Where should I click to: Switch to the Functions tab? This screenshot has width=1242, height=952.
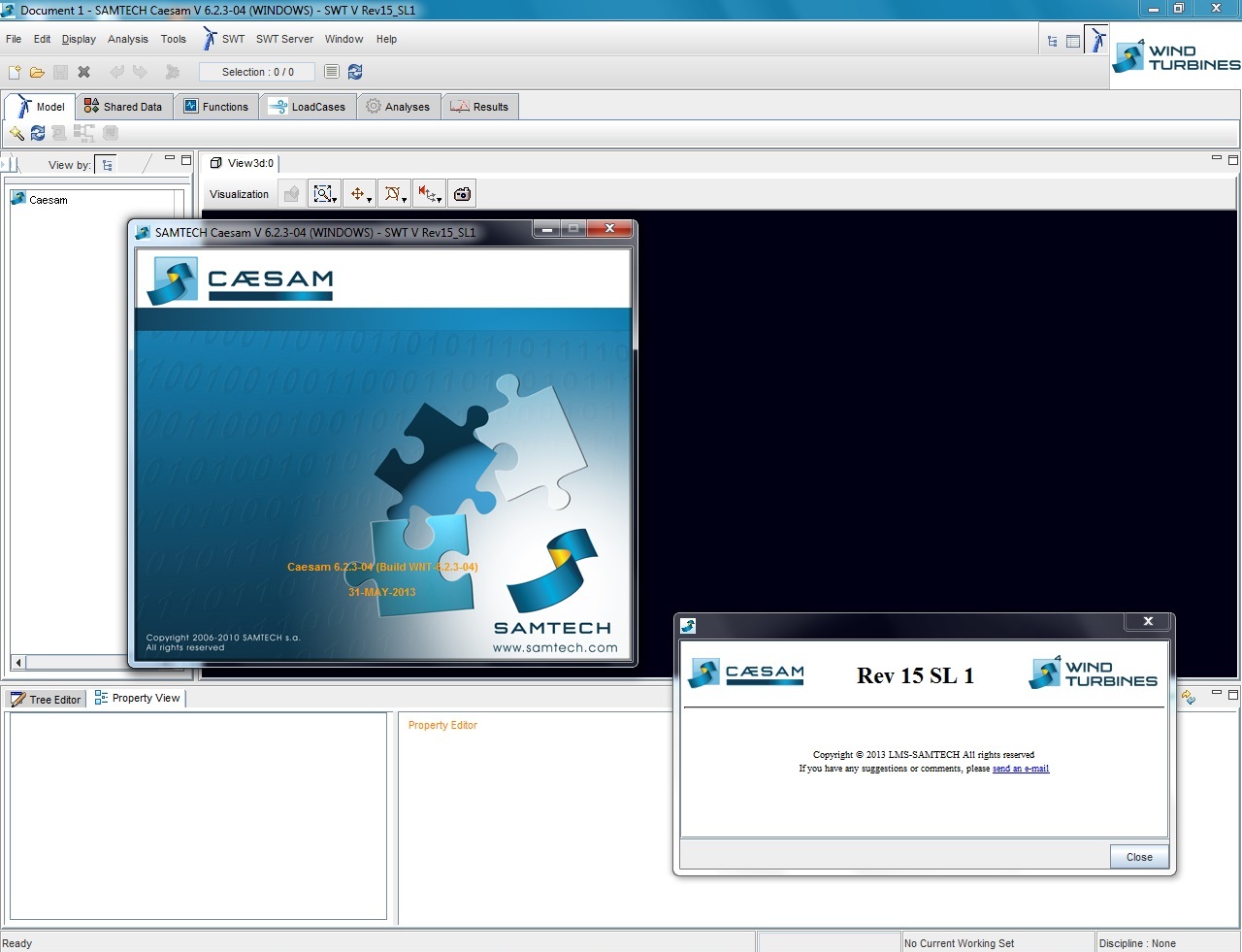tap(216, 107)
